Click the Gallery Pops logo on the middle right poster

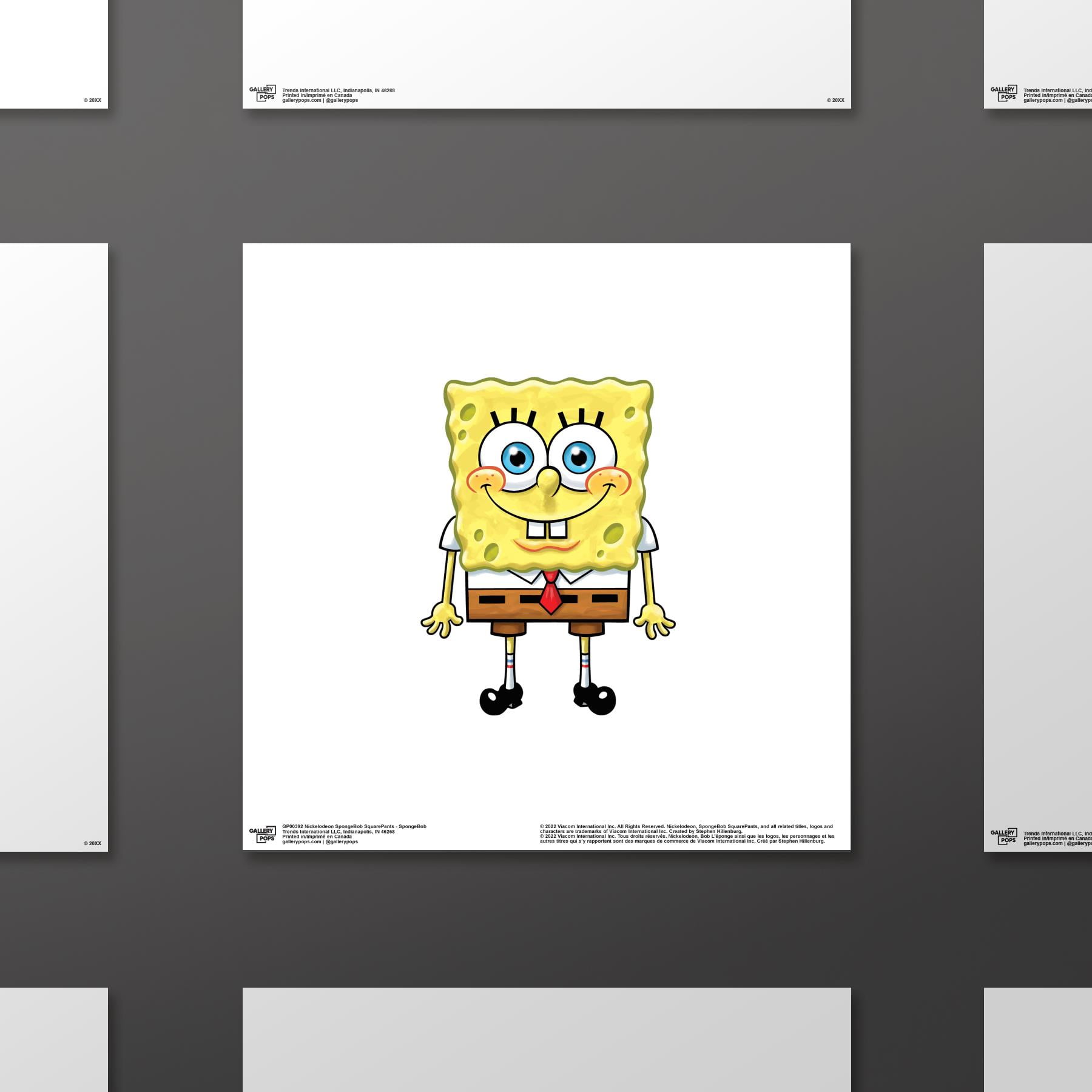pos(1003,836)
